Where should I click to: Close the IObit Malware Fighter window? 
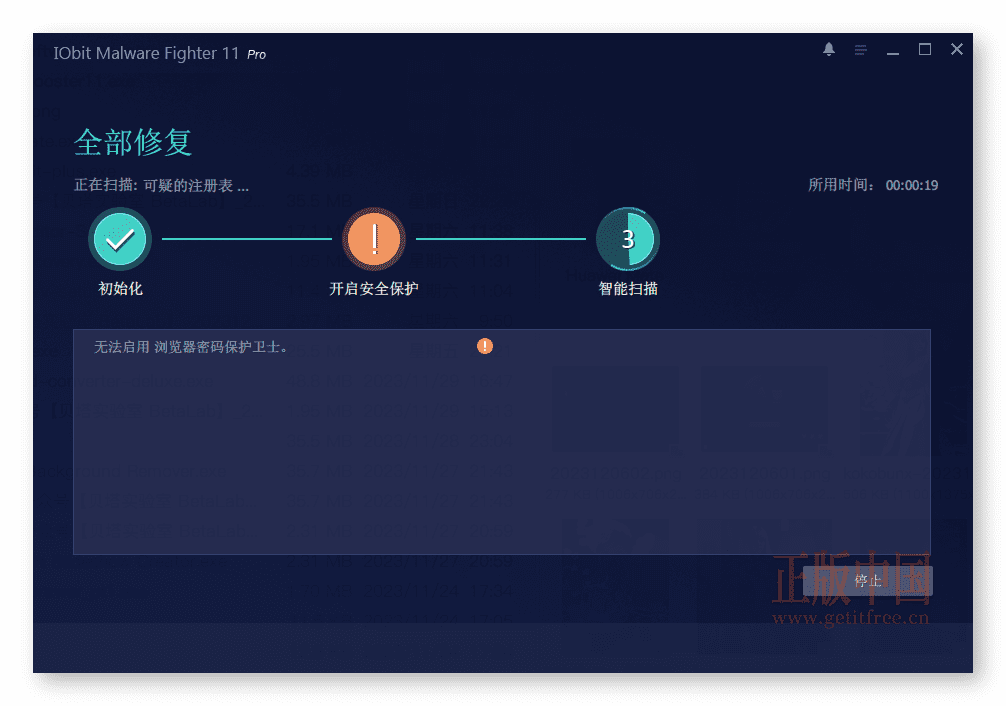957,49
